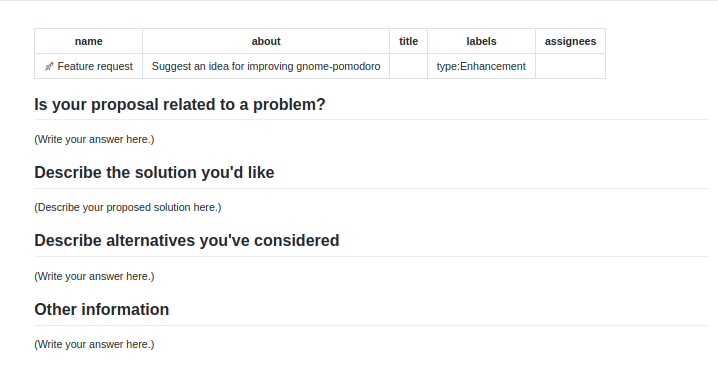718x372 pixels.
Task: Click '(Describe your proposed solution here.)' text
Action: click(128, 208)
